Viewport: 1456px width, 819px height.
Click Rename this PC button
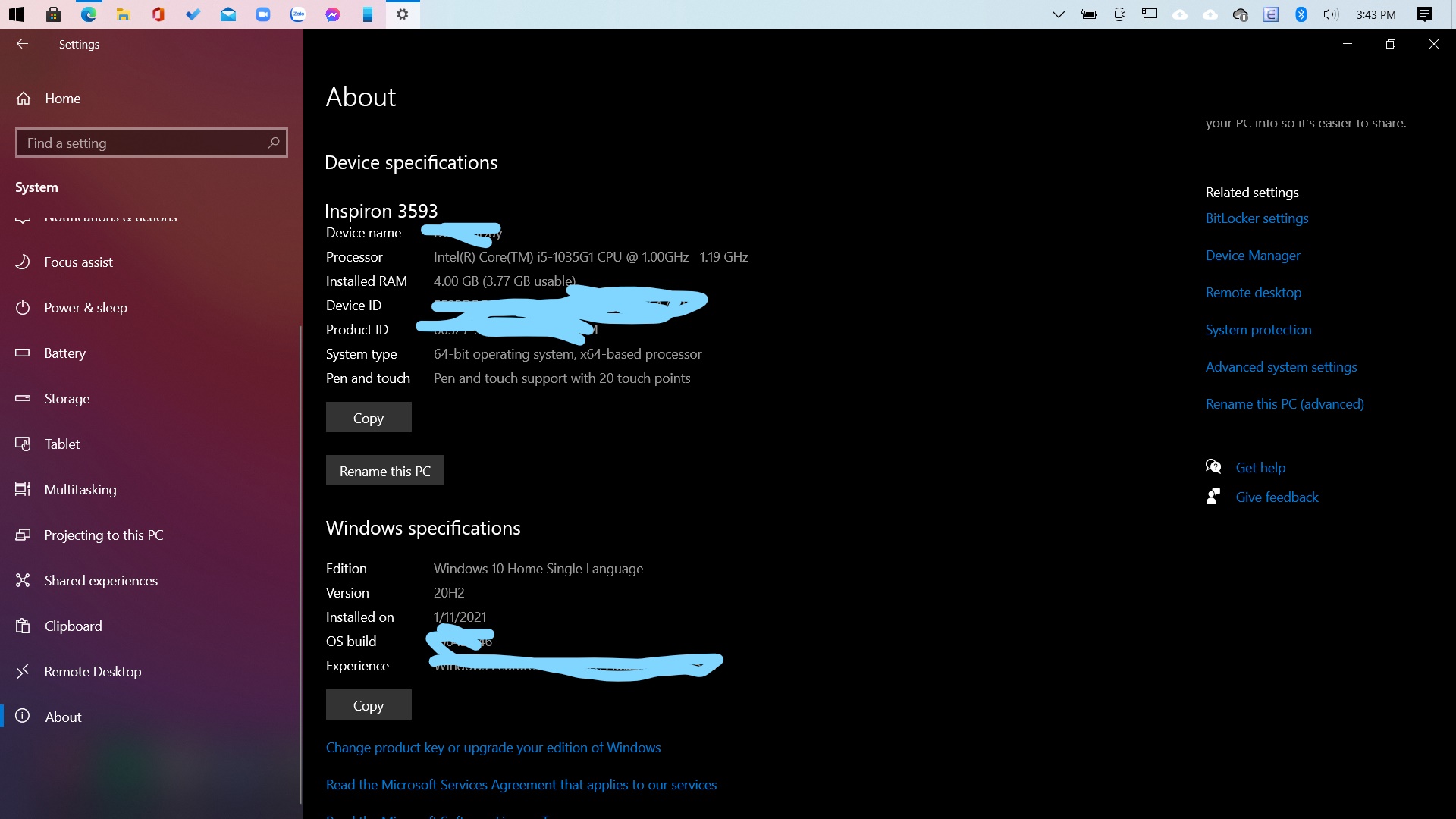(x=385, y=470)
